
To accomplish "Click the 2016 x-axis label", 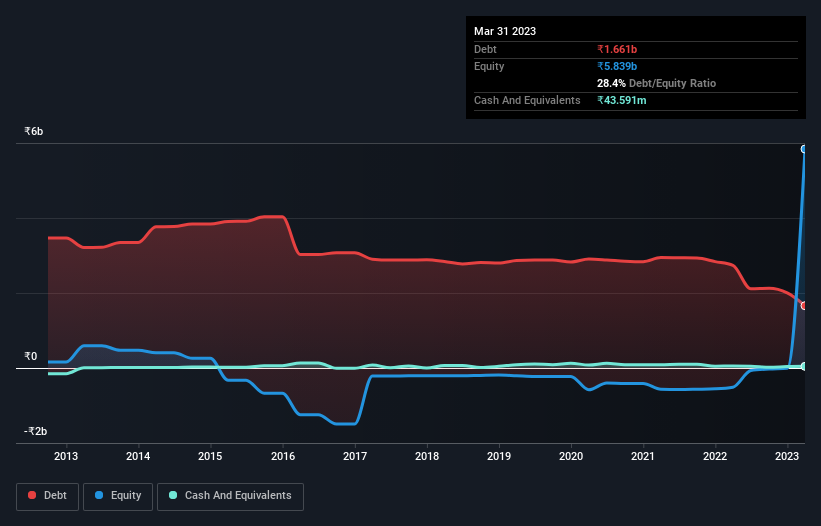I will 283,456.
